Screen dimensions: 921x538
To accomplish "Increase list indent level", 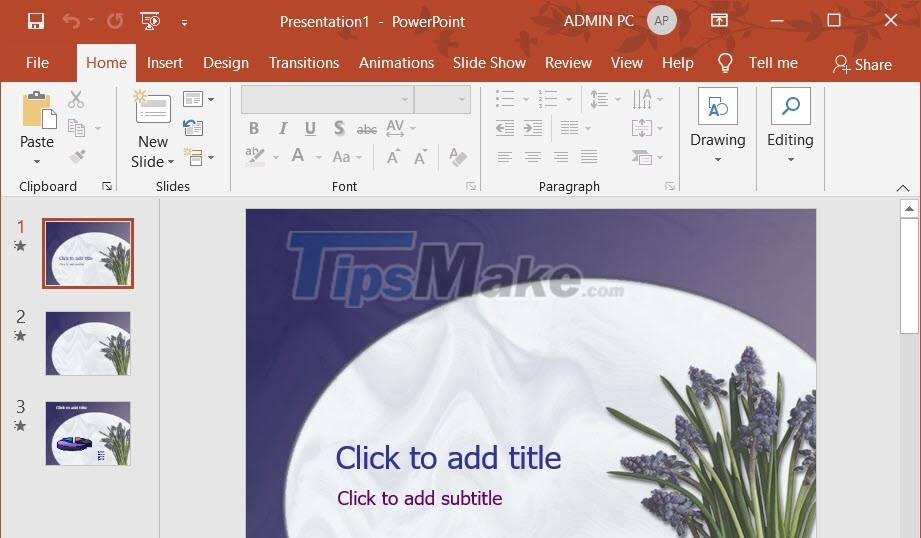I will [x=533, y=128].
